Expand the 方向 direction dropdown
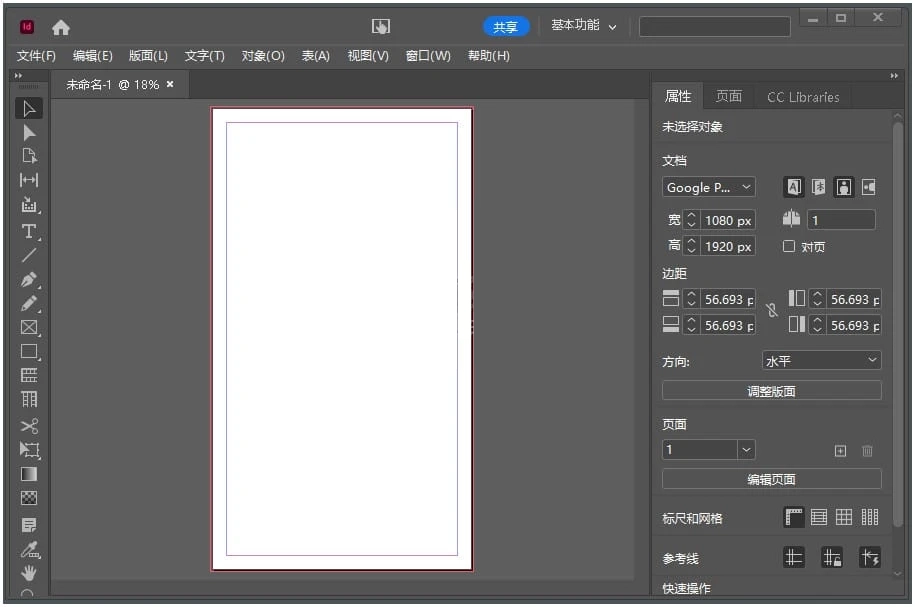Image resolution: width=915 pixels, height=607 pixels. (x=821, y=360)
